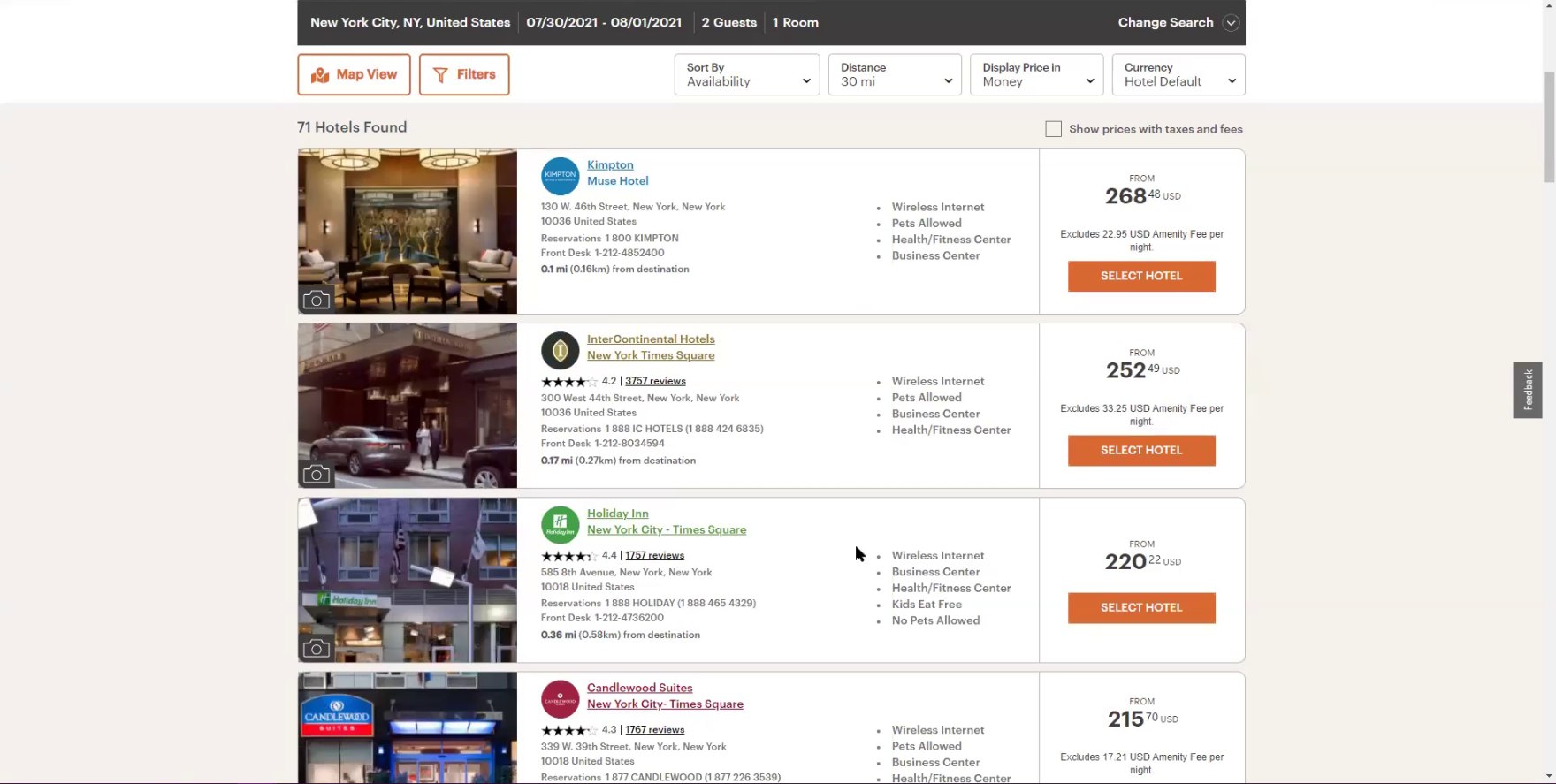Open the Distance 30 mi dropdown
Viewport: 1556px width, 784px height.
click(894, 74)
